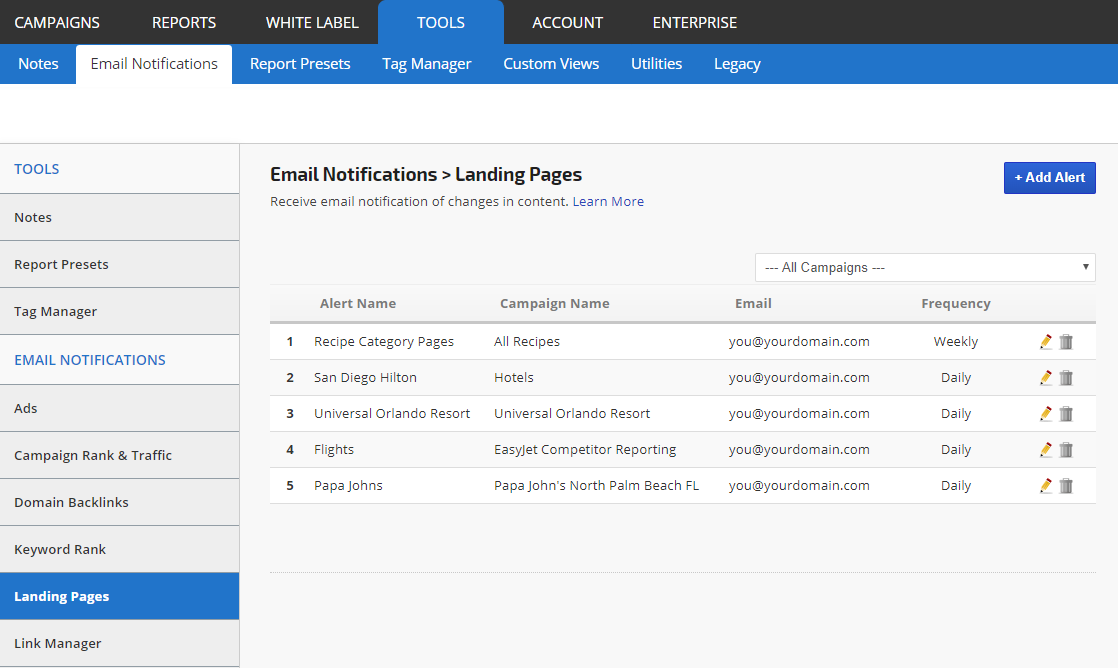Screen dimensions: 1118x668
Task: Open the Enterprise top menu
Action: [x=694, y=22]
